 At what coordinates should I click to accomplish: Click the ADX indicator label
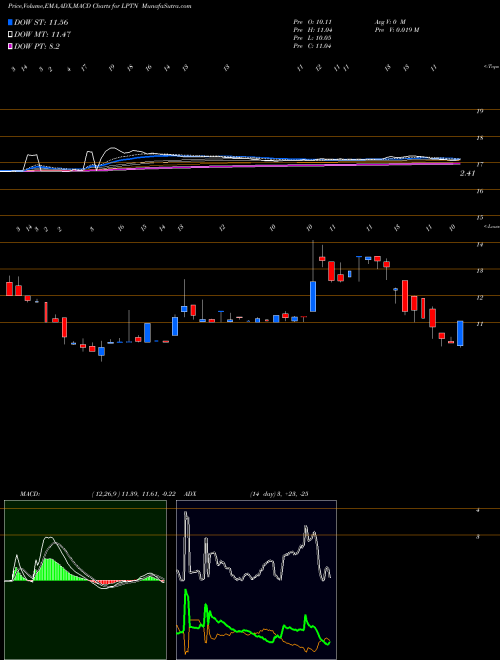click(190, 493)
